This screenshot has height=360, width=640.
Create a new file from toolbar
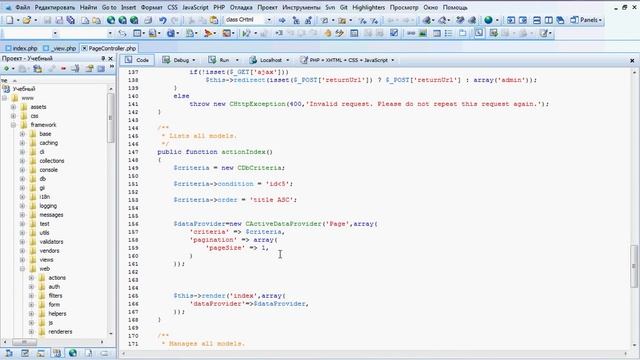9,20
